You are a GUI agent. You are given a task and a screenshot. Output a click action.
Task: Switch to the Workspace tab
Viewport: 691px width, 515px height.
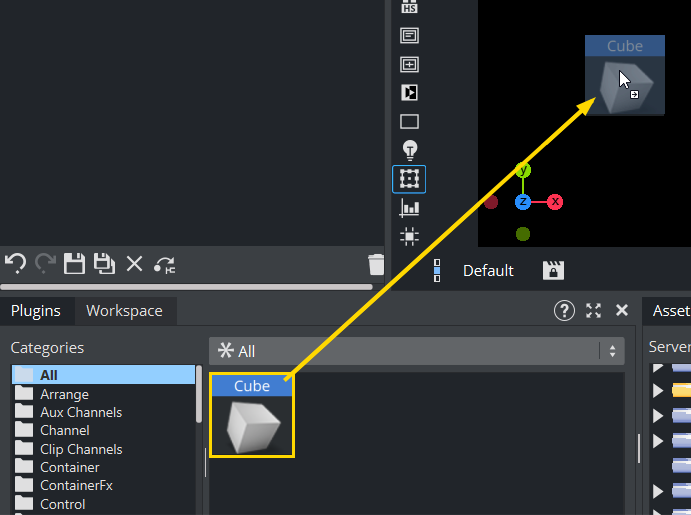pyautogui.click(x=124, y=311)
